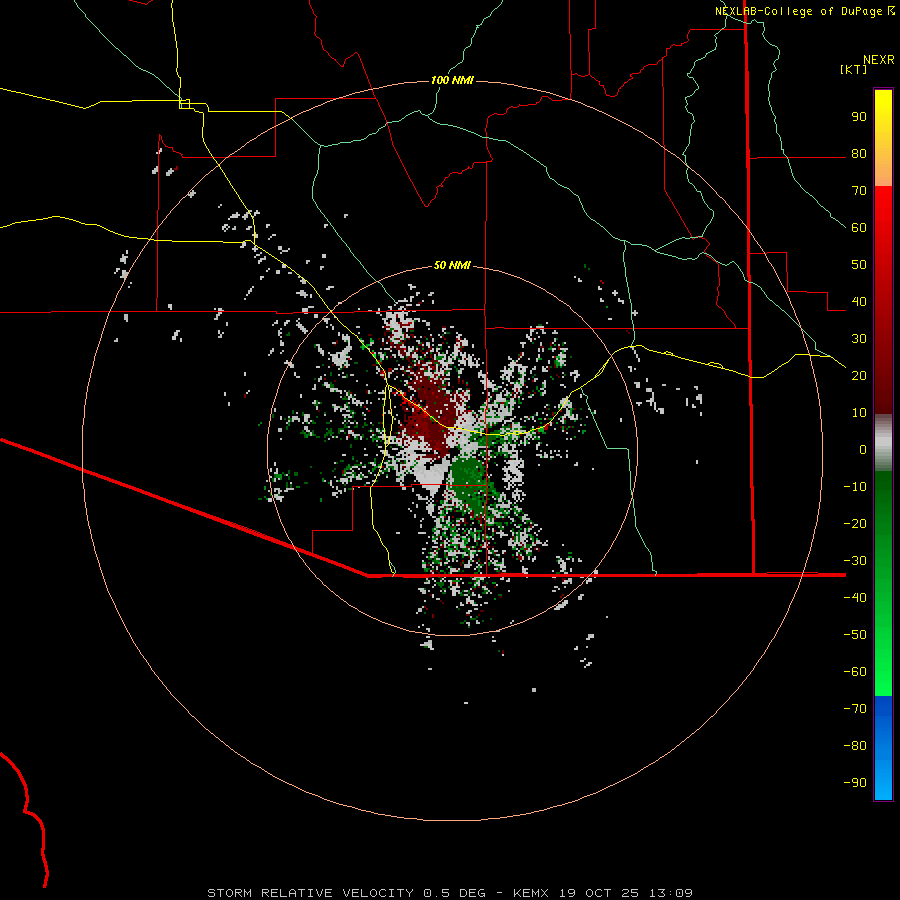The height and width of the screenshot is (900, 900).
Task: Click the 80 value on the velocity scale
Action: pyautogui.click(x=859, y=154)
